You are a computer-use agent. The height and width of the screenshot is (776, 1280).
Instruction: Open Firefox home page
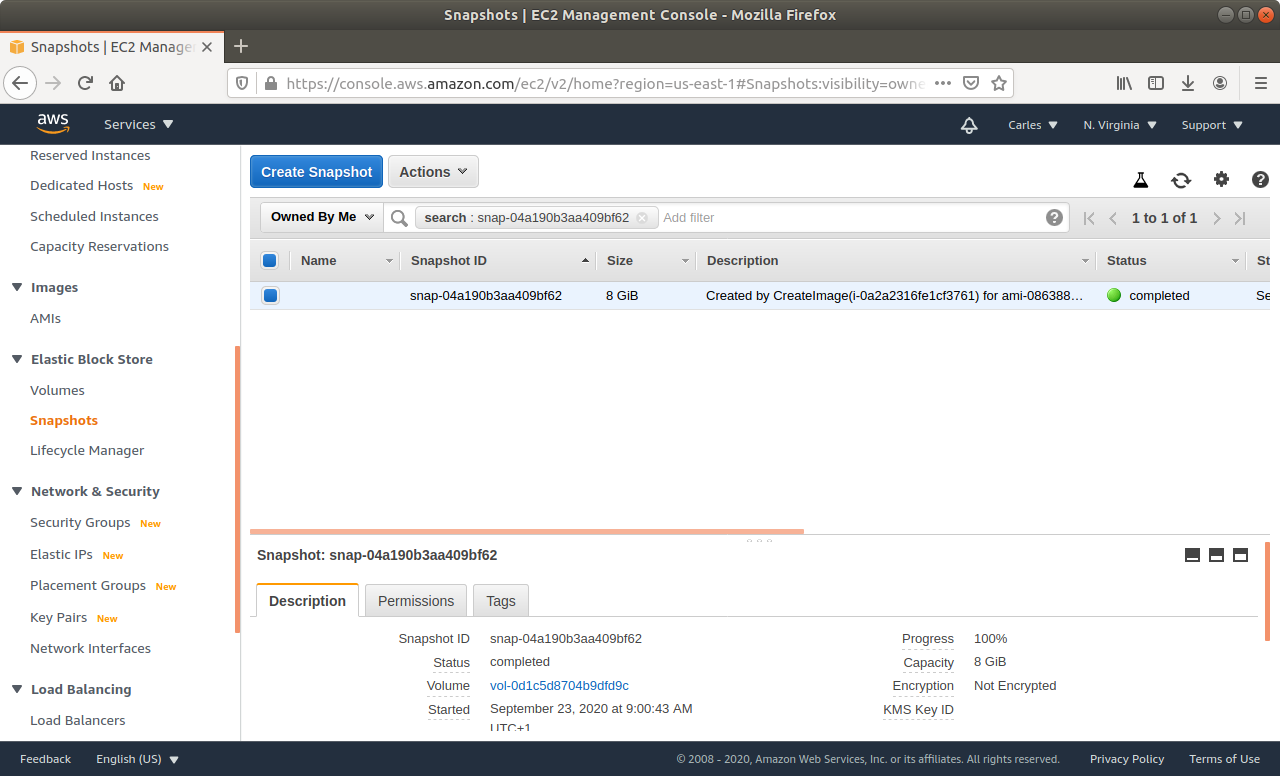click(117, 83)
